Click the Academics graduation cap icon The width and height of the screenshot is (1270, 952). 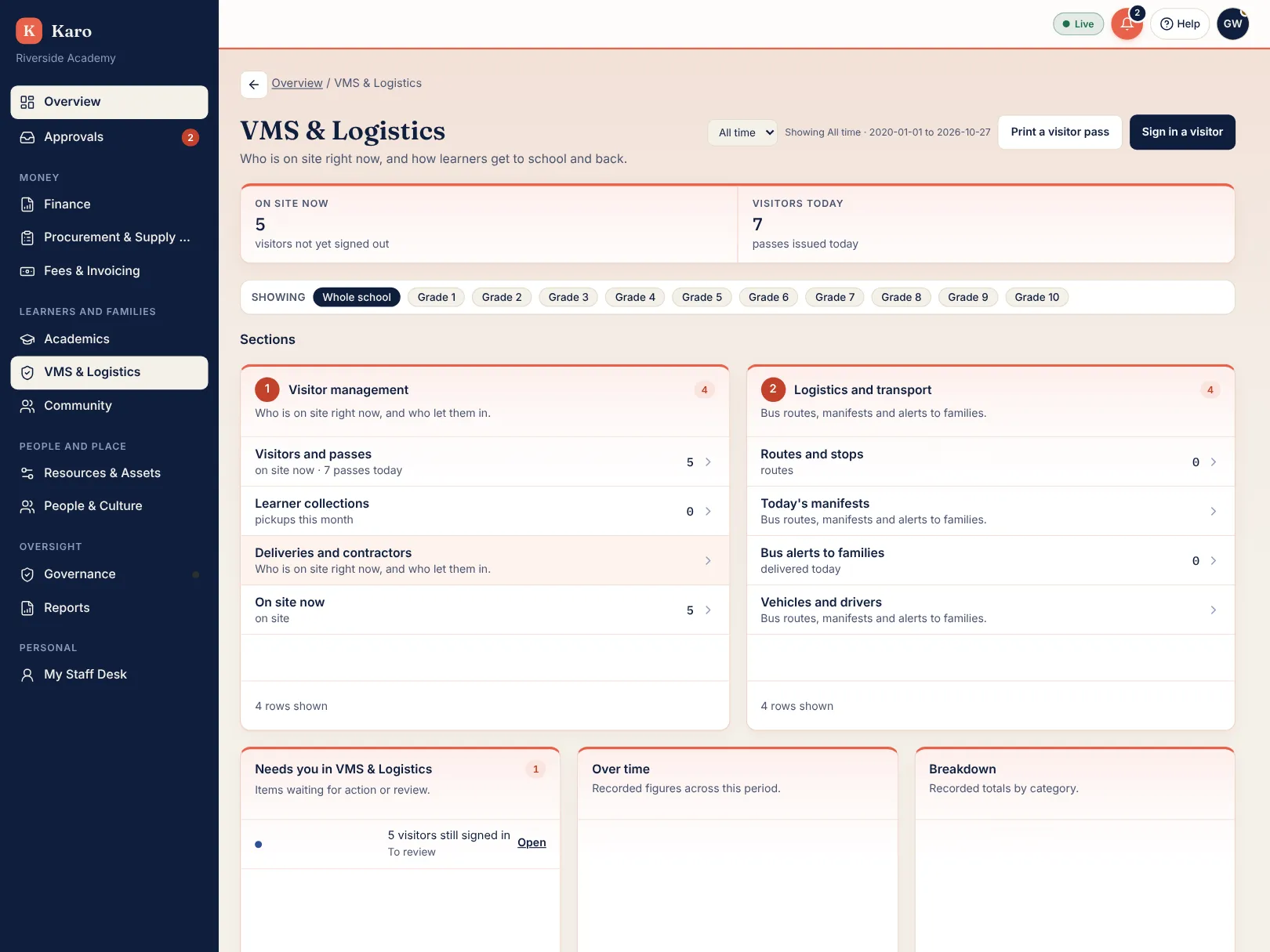point(27,339)
